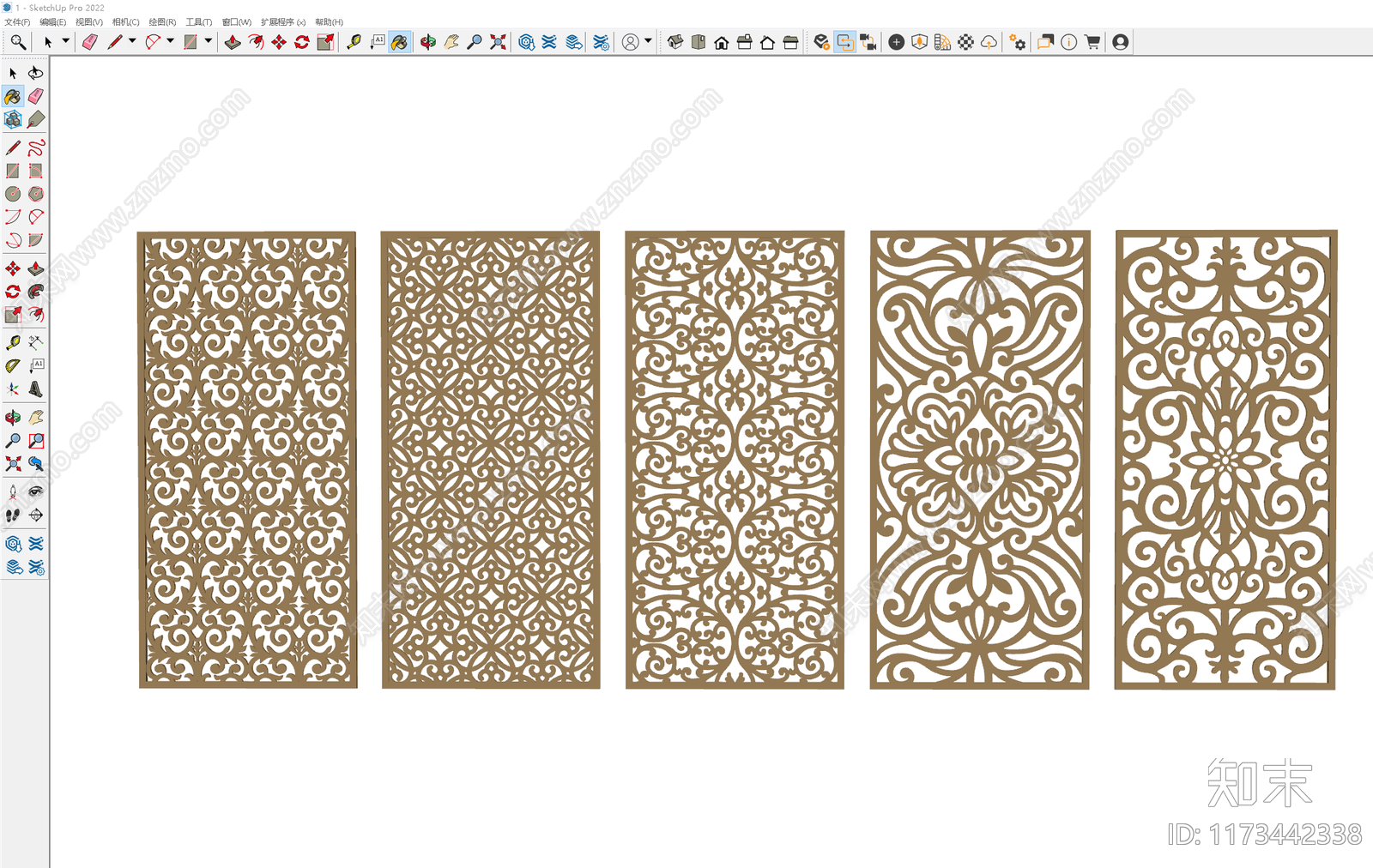Activate the Zoom Window tool
The width and height of the screenshot is (1373, 868).
(x=35, y=441)
